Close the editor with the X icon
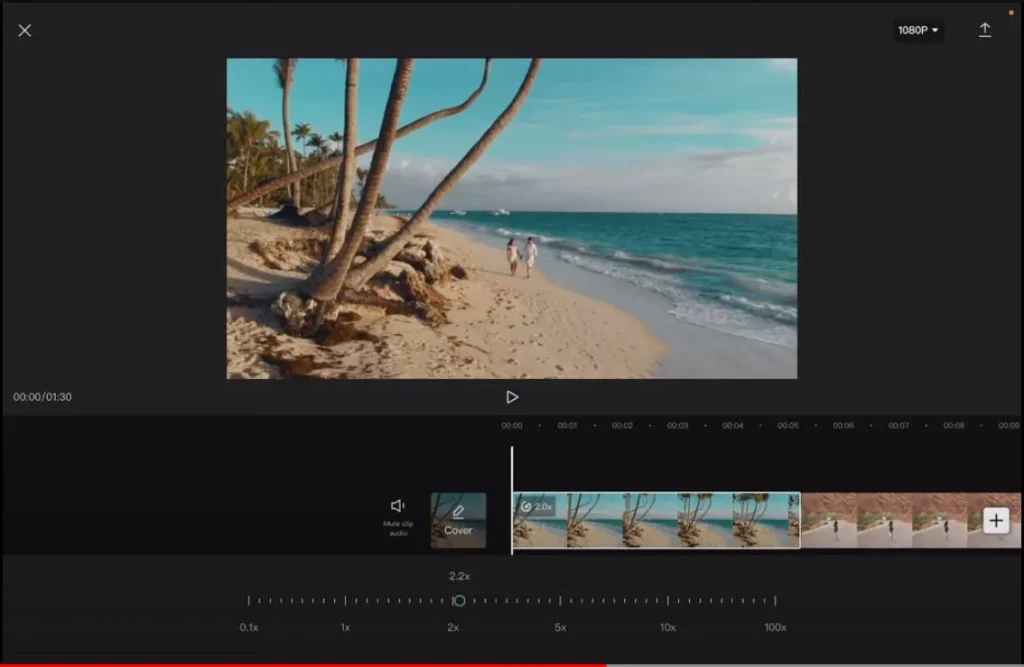The width and height of the screenshot is (1024, 667). pyautogui.click(x=25, y=30)
